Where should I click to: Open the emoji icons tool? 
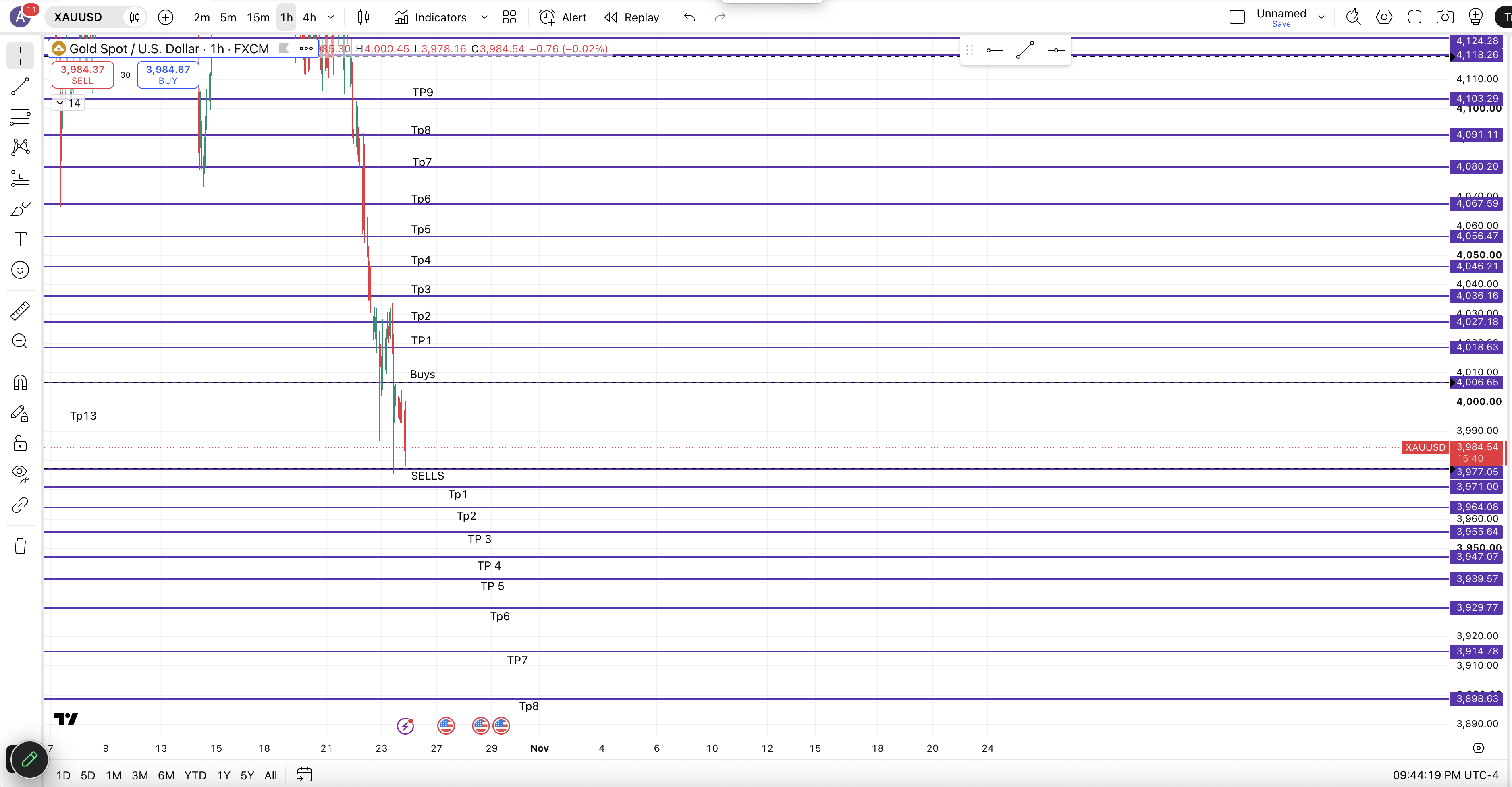click(x=20, y=270)
